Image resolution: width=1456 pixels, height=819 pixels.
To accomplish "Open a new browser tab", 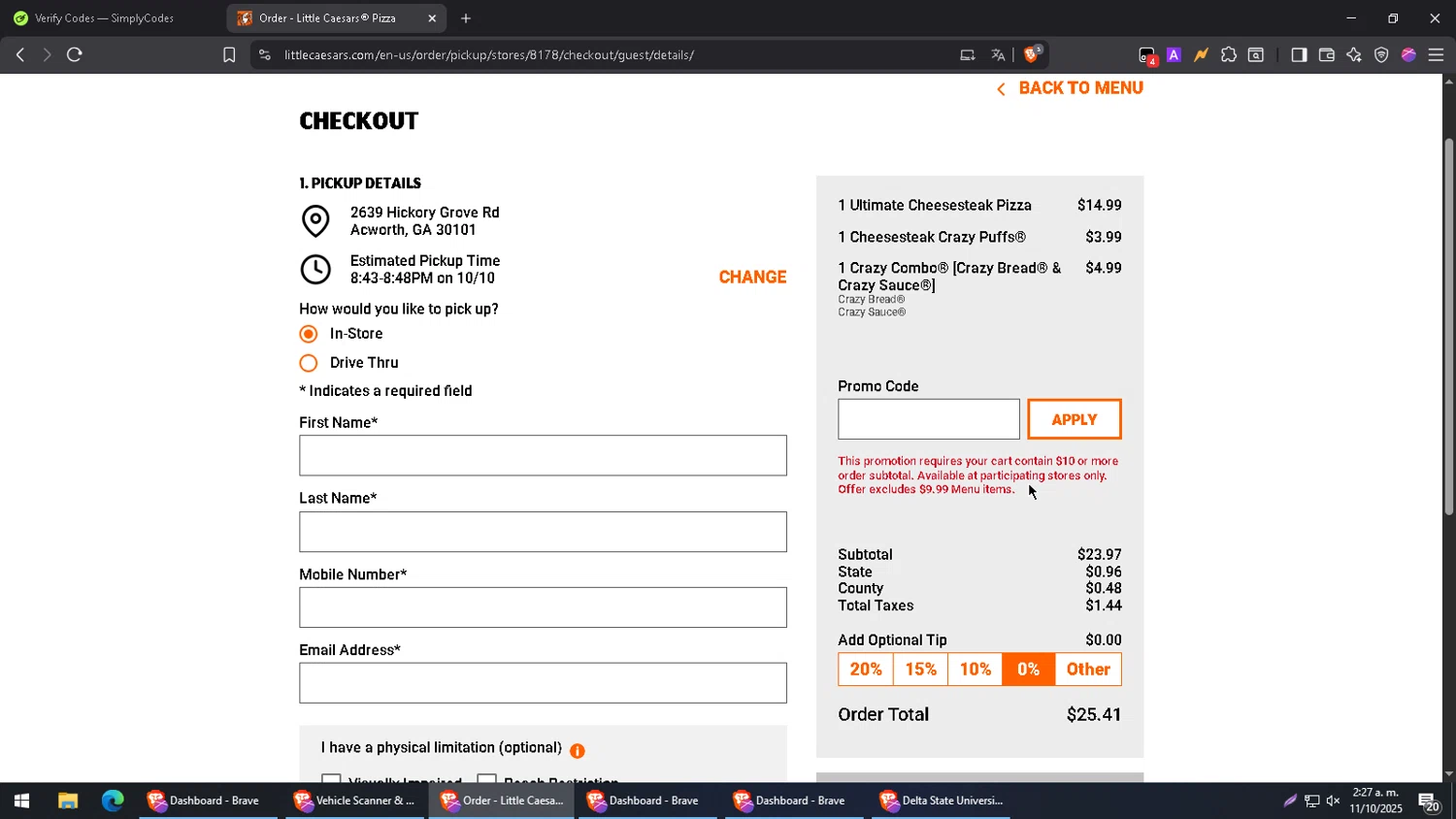I will point(466,18).
